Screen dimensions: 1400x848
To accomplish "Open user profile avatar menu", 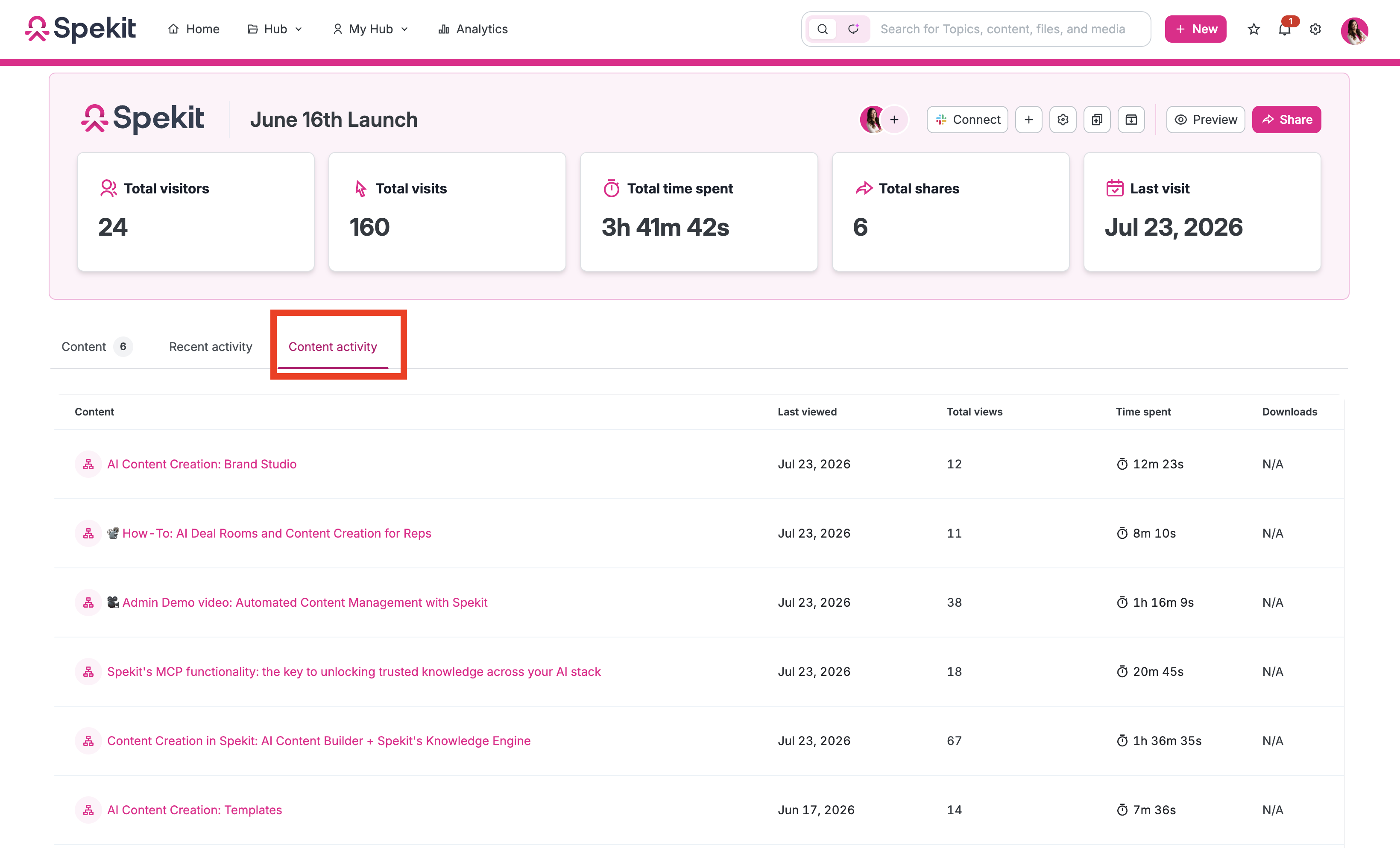I will coord(1355,30).
